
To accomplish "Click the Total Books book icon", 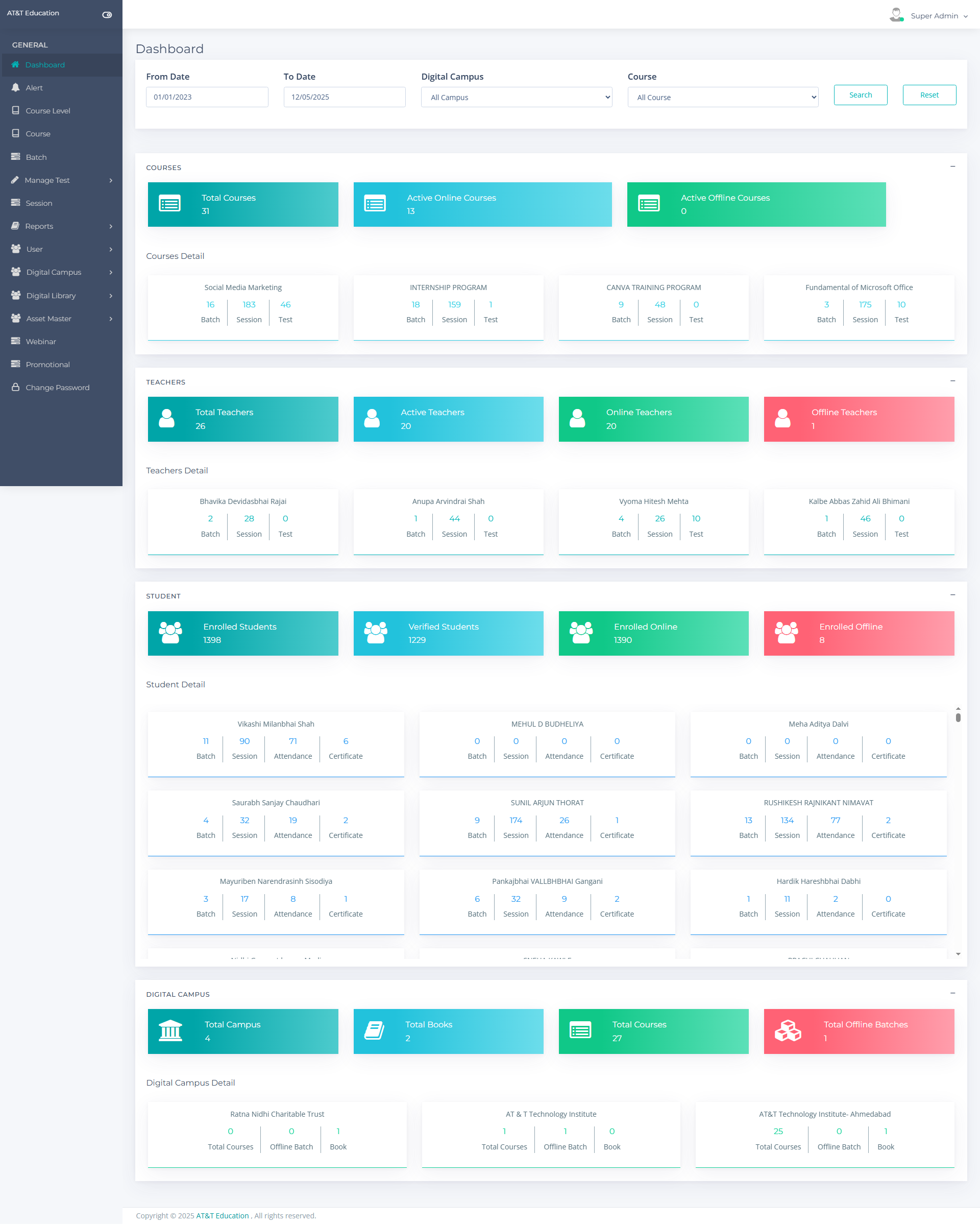I will tap(375, 1030).
